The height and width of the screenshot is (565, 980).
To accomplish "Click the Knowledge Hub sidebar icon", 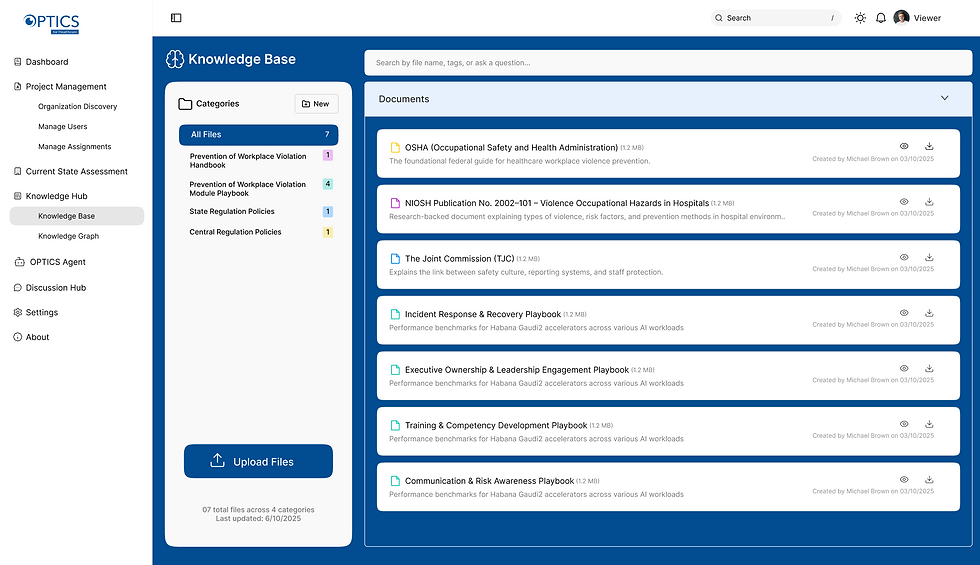I will (18, 196).
